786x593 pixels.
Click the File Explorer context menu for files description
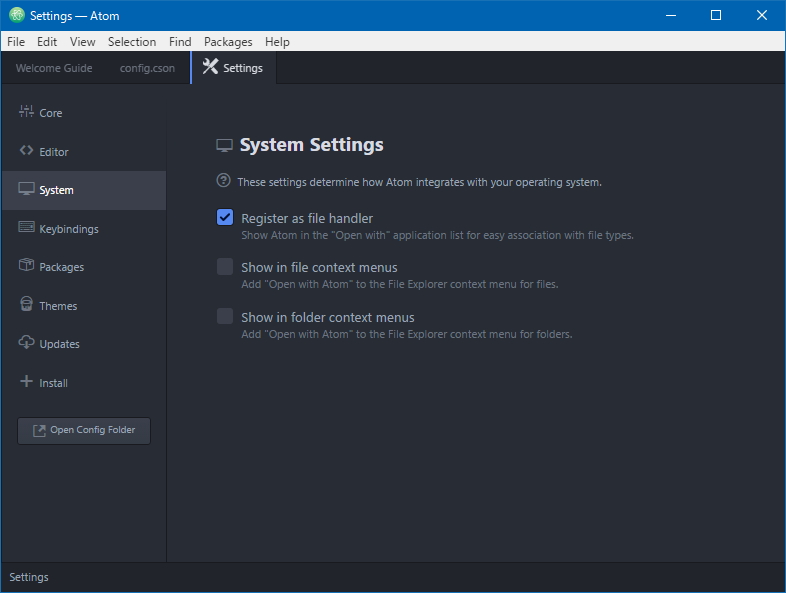click(400, 284)
